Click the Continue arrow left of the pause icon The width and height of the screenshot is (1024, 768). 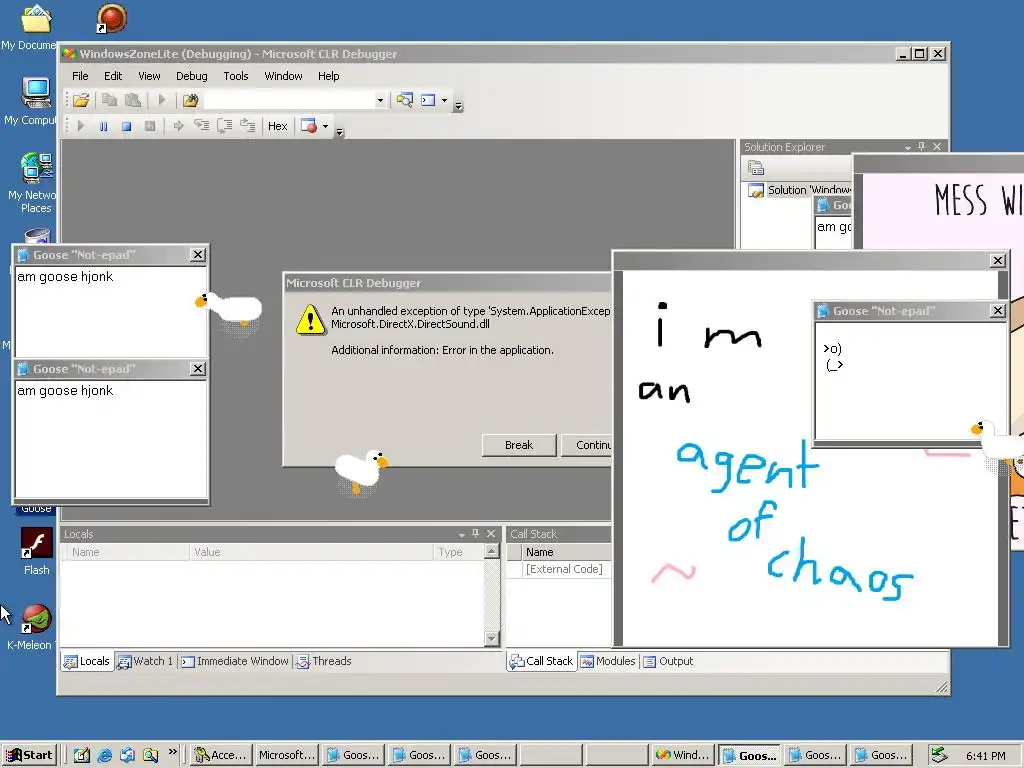point(81,126)
